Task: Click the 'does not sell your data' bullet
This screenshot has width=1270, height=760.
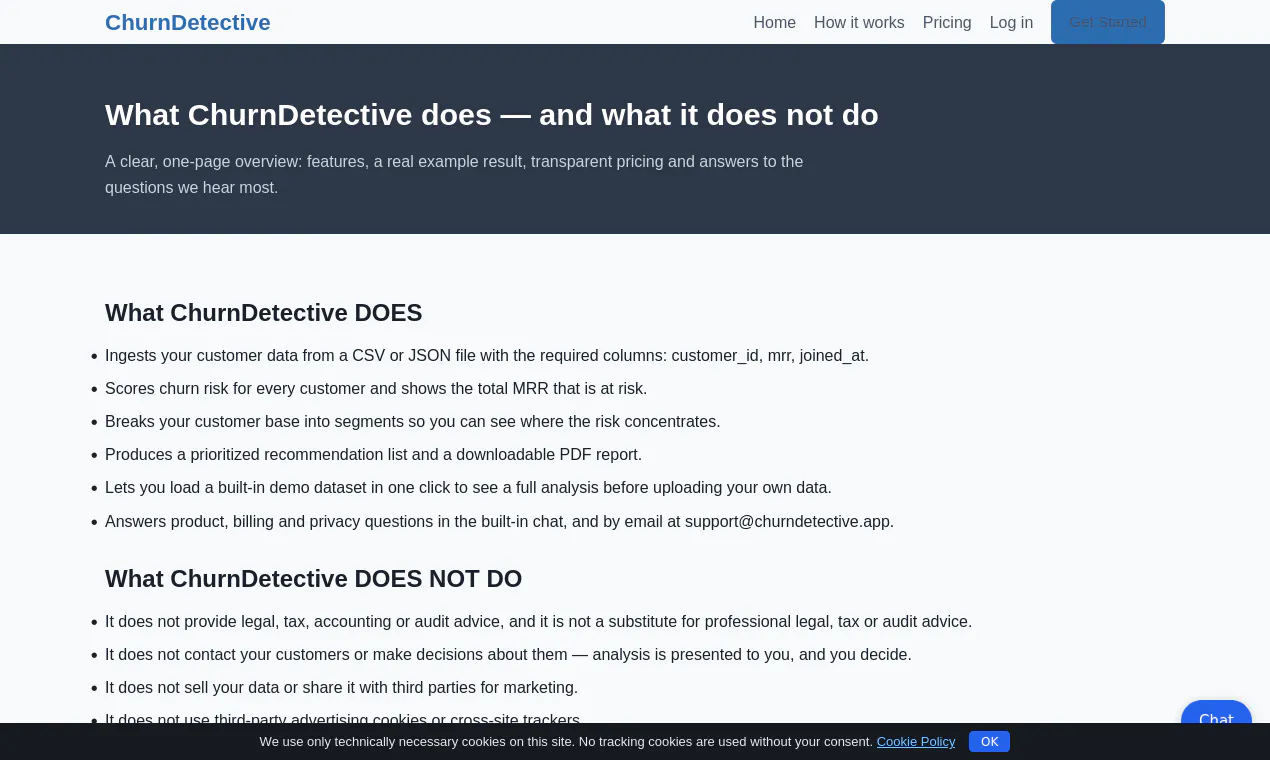Action: click(342, 687)
